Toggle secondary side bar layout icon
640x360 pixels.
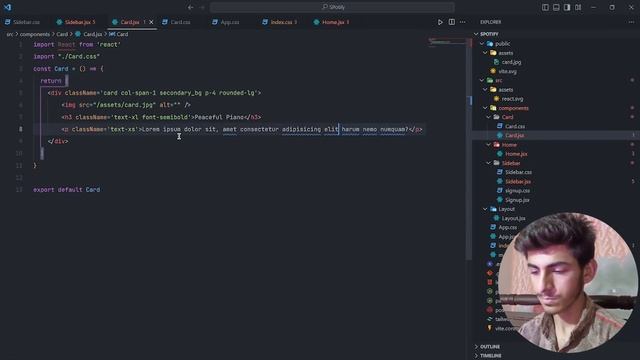[567, 7]
